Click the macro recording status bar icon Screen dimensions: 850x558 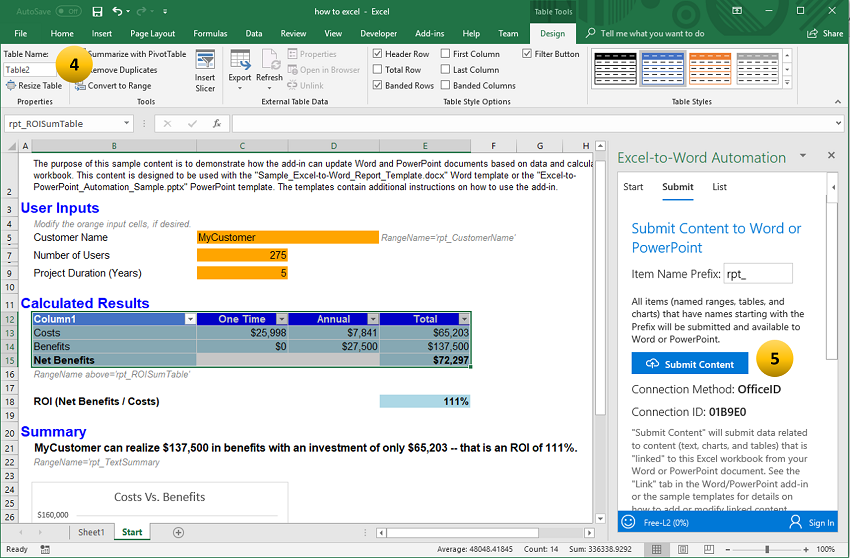click(x=46, y=549)
